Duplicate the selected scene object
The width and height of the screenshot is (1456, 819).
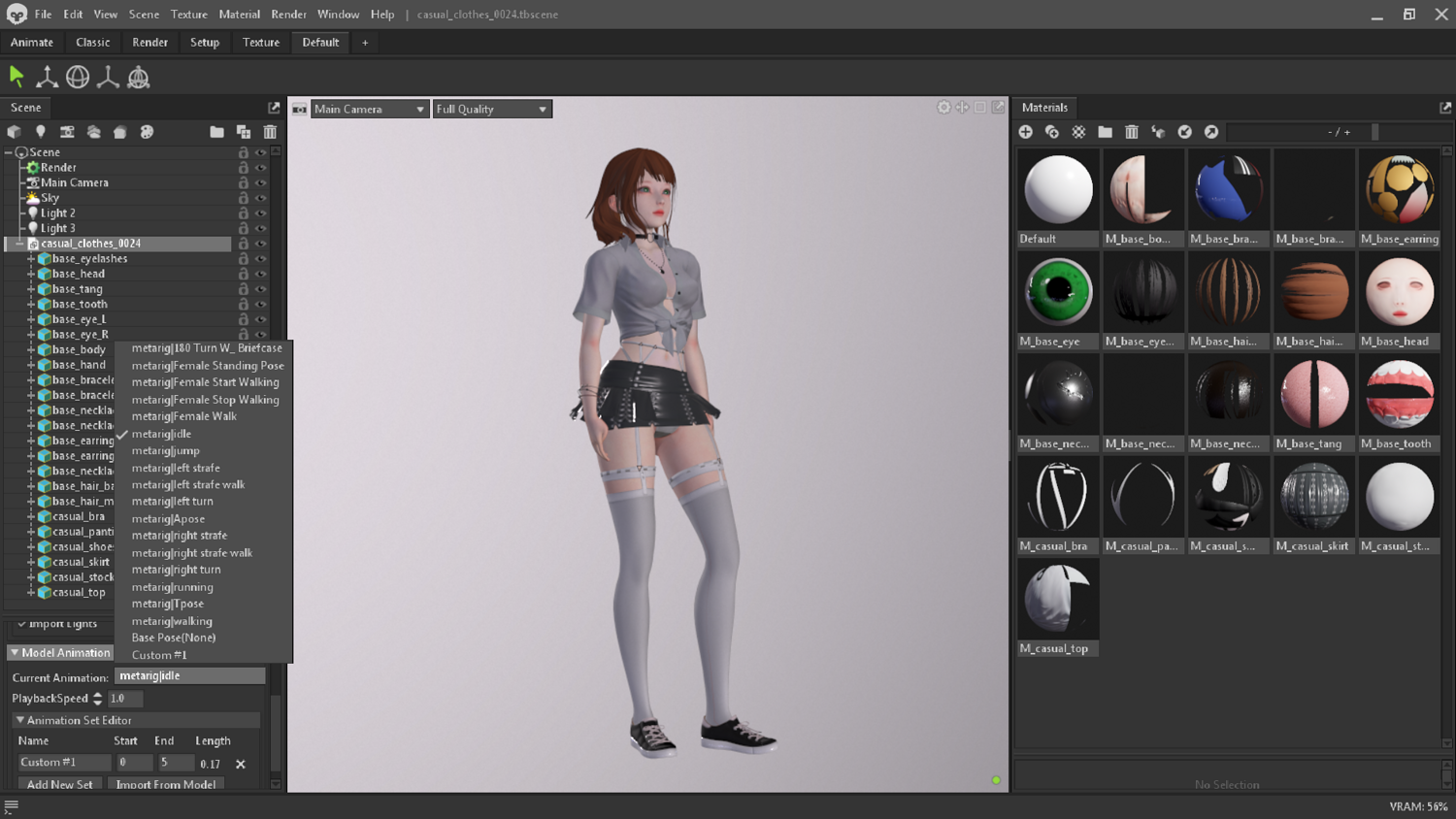(244, 132)
